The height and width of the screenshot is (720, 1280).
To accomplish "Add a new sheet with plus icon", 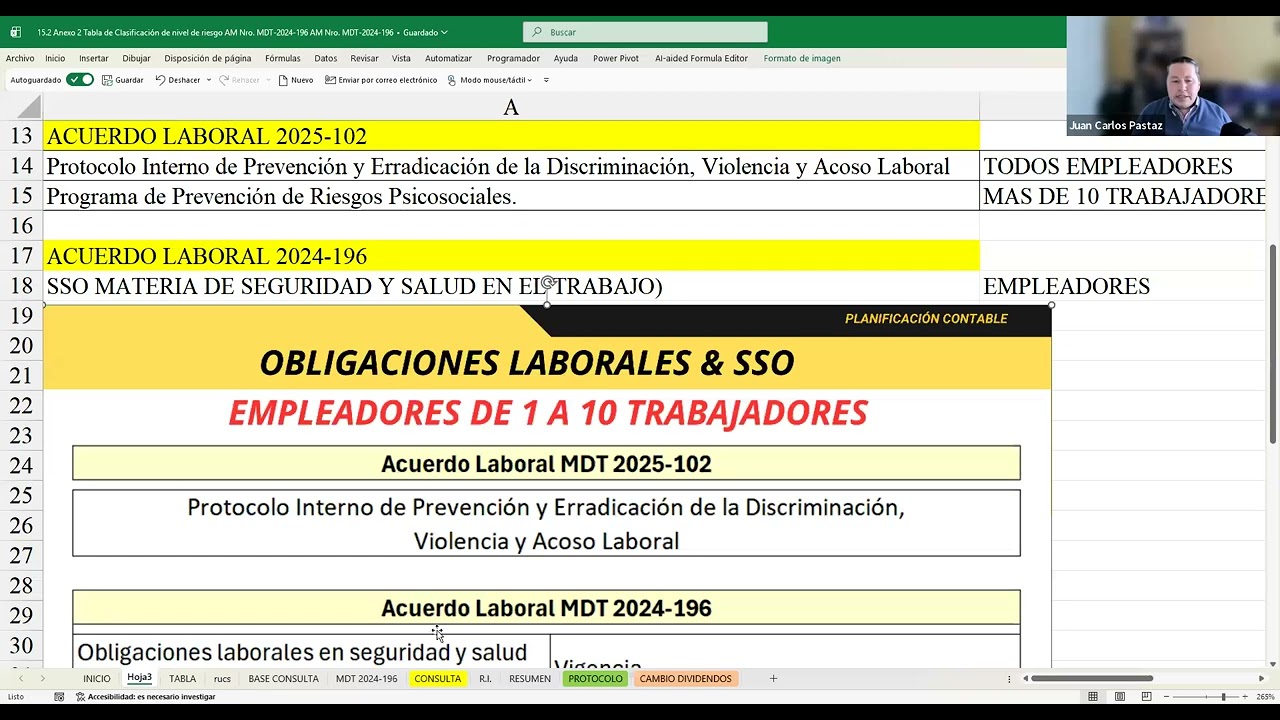I will tap(773, 679).
